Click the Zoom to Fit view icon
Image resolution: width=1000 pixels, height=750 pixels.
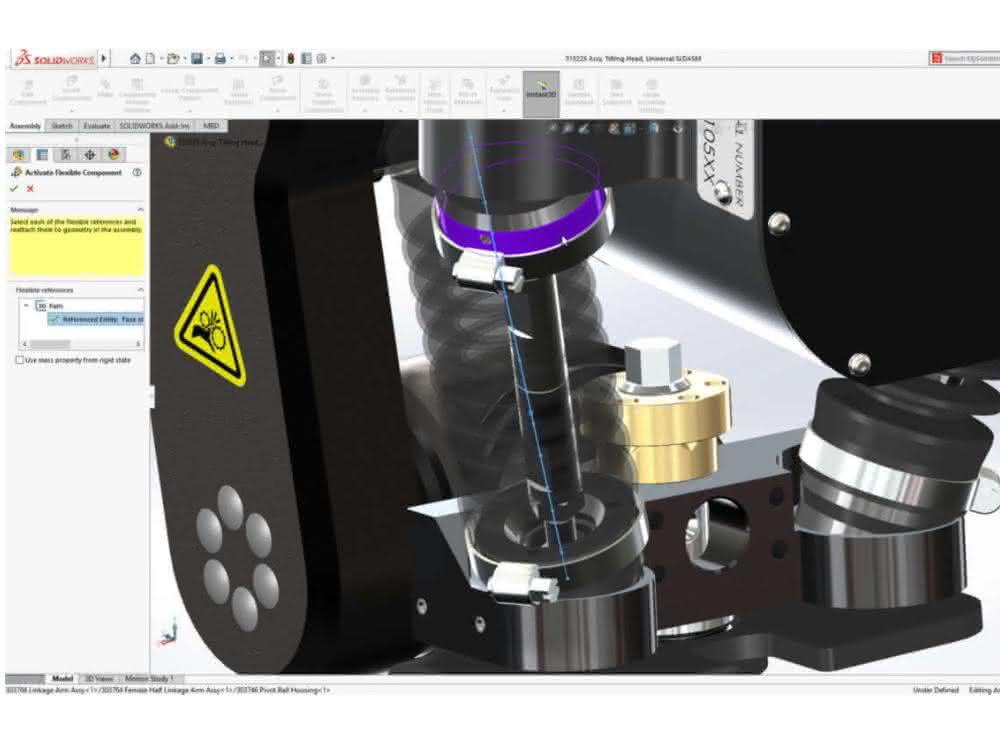coord(553,129)
